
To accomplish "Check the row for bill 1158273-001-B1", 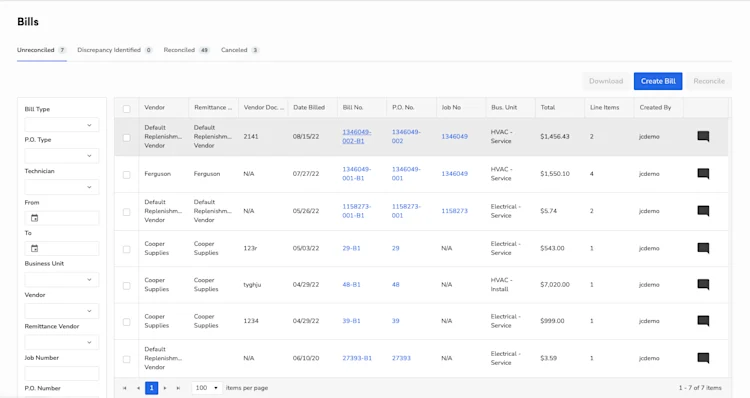I will 127,212.
